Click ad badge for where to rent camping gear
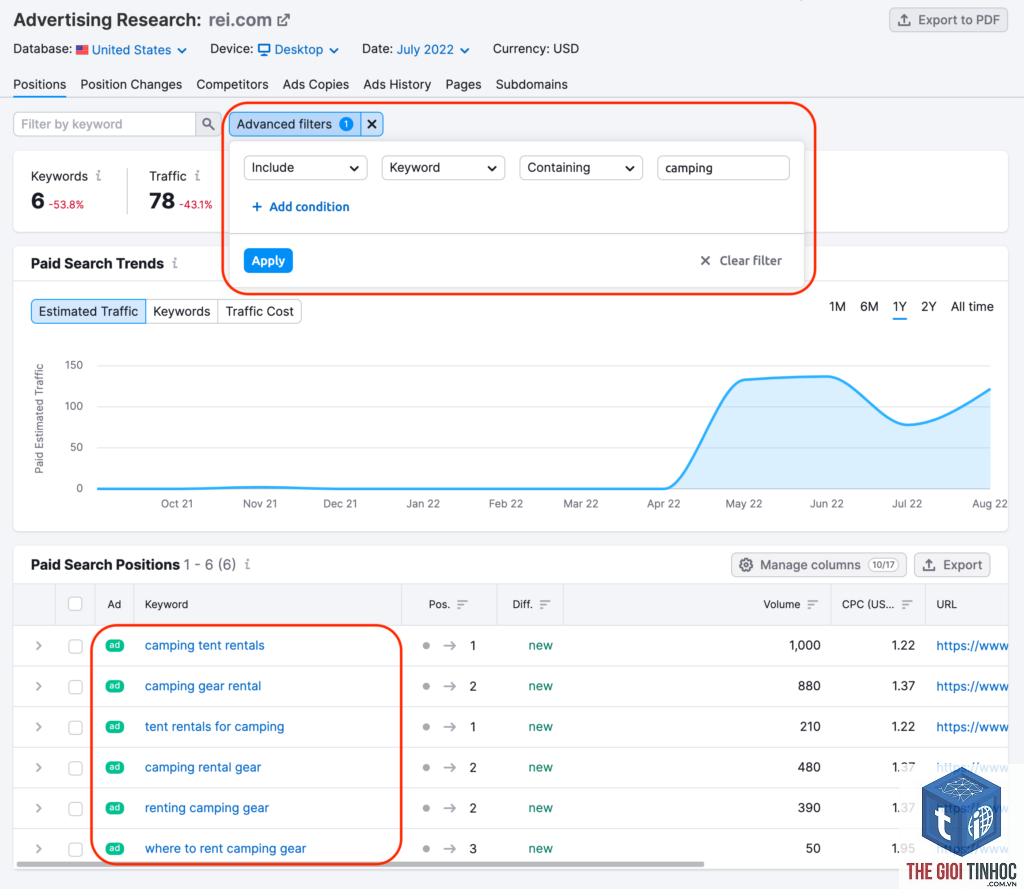The image size is (1024, 889). (x=115, y=849)
